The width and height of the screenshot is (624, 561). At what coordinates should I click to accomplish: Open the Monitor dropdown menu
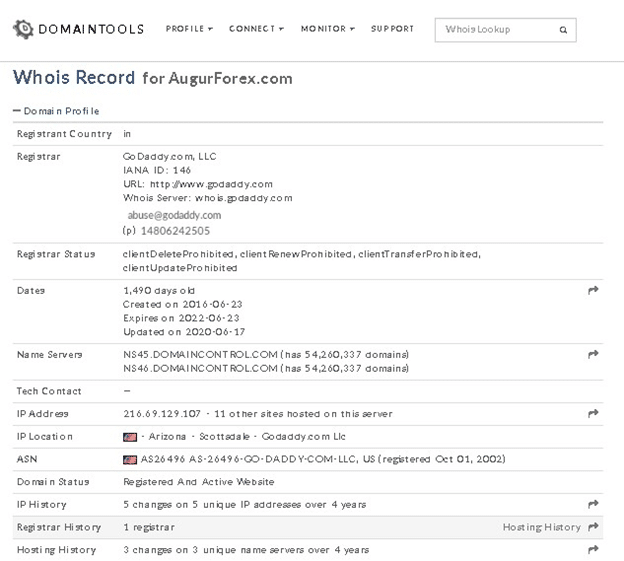[x=328, y=29]
